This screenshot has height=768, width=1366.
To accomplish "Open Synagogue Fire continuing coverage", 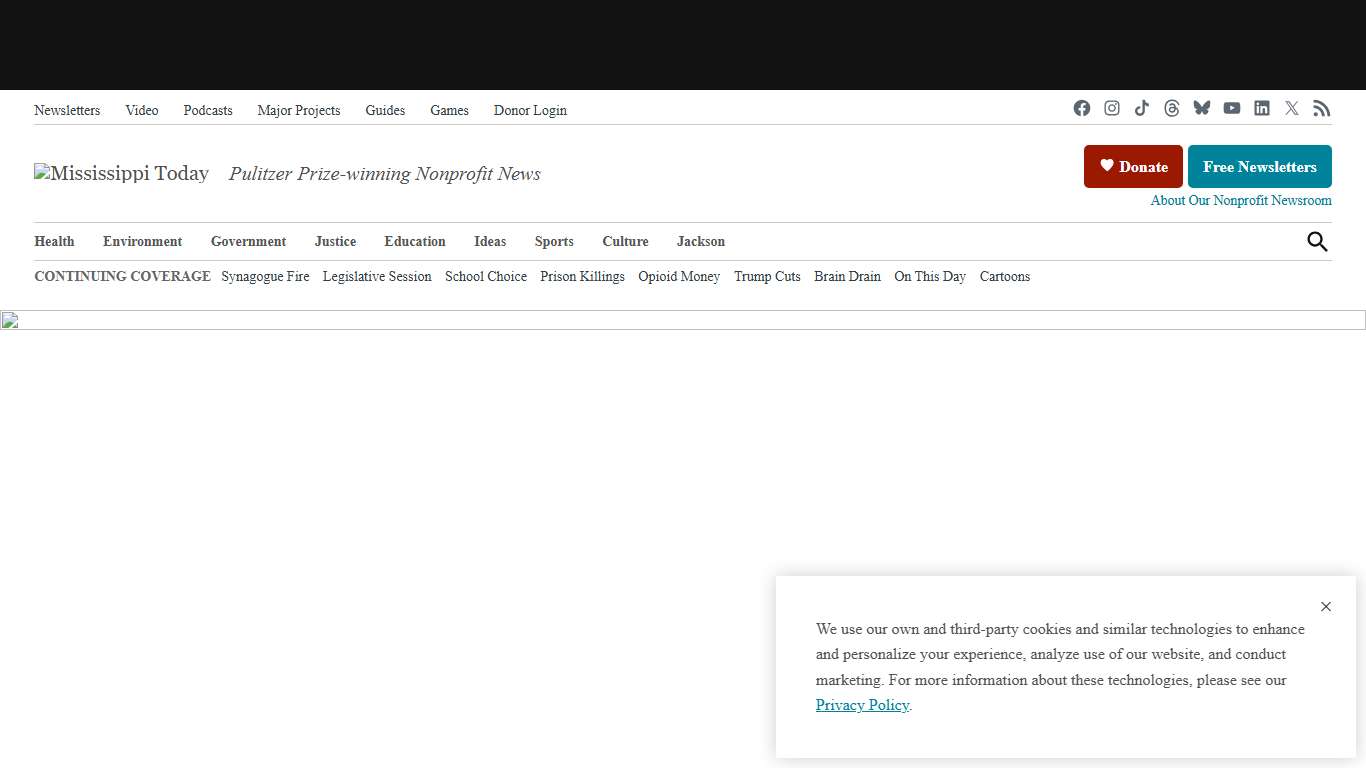I will coord(265,277).
